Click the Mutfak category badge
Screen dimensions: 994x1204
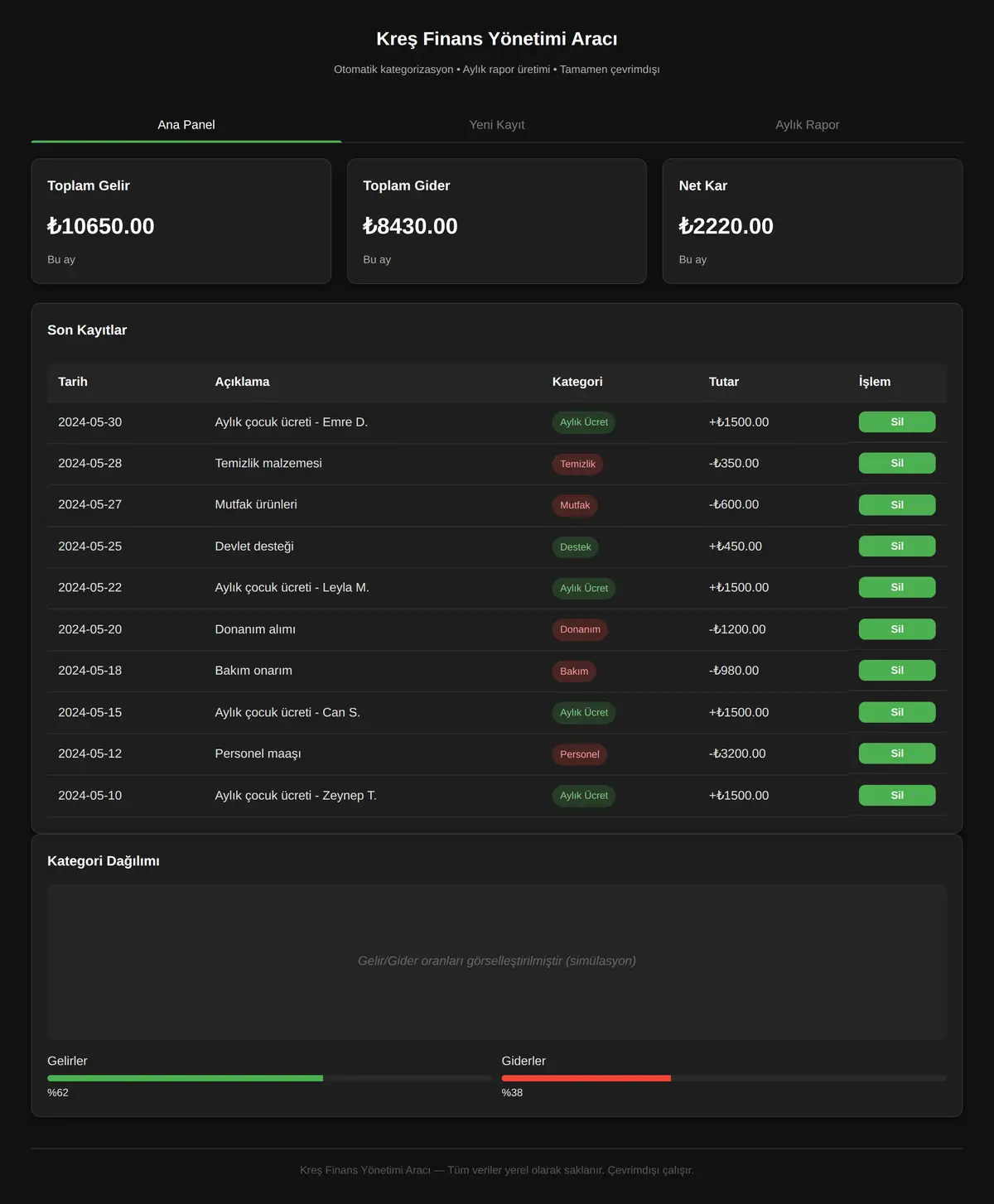575,505
